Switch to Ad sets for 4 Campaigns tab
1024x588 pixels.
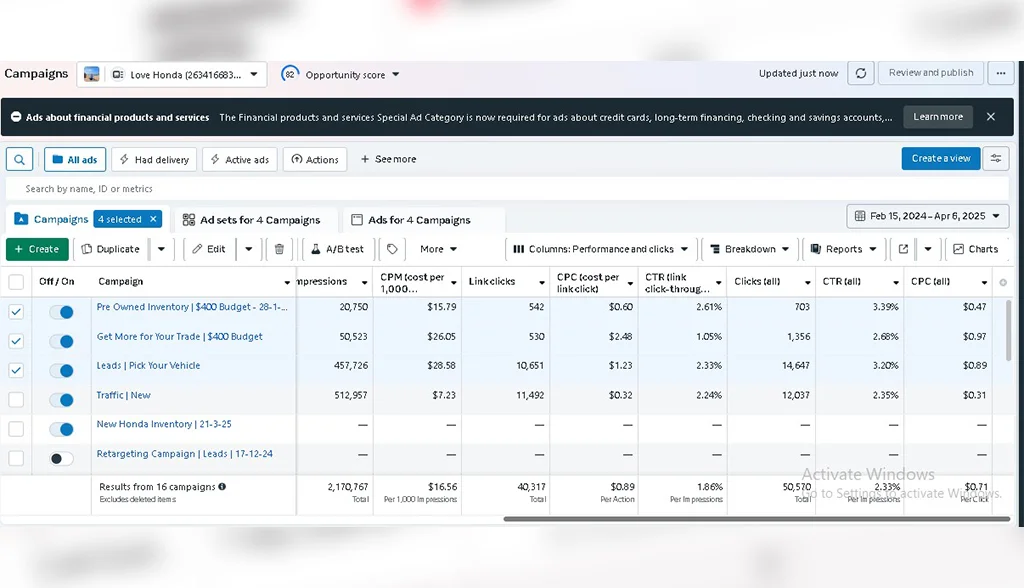251,220
